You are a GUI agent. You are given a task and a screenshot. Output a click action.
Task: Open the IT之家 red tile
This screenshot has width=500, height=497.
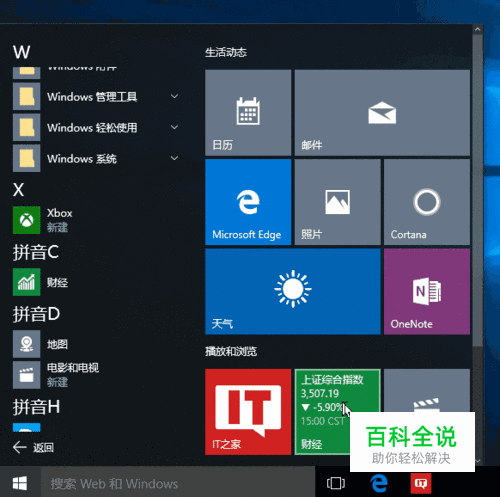pos(248,412)
